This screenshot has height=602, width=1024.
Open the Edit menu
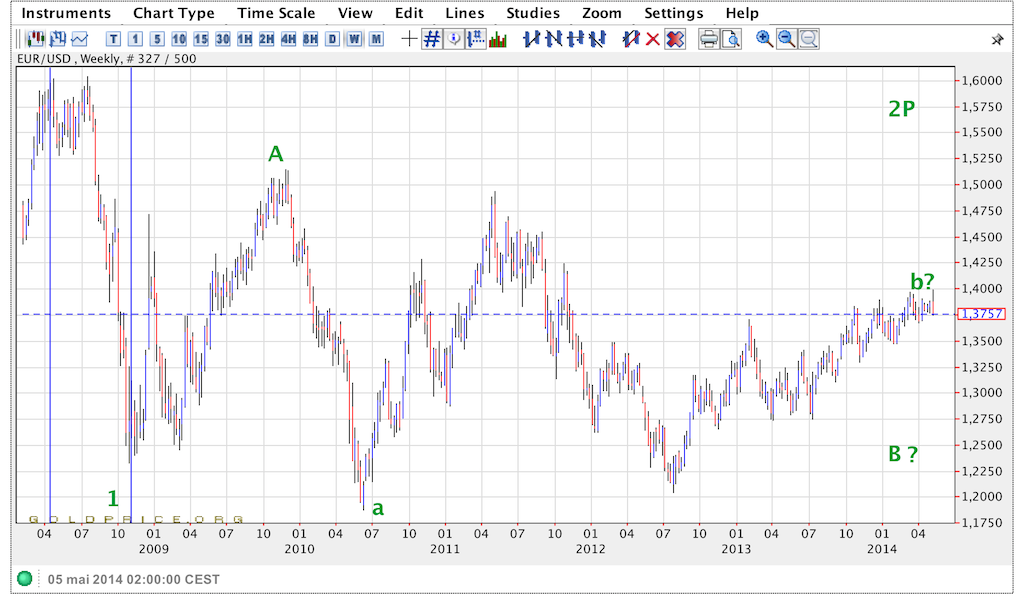tap(409, 13)
